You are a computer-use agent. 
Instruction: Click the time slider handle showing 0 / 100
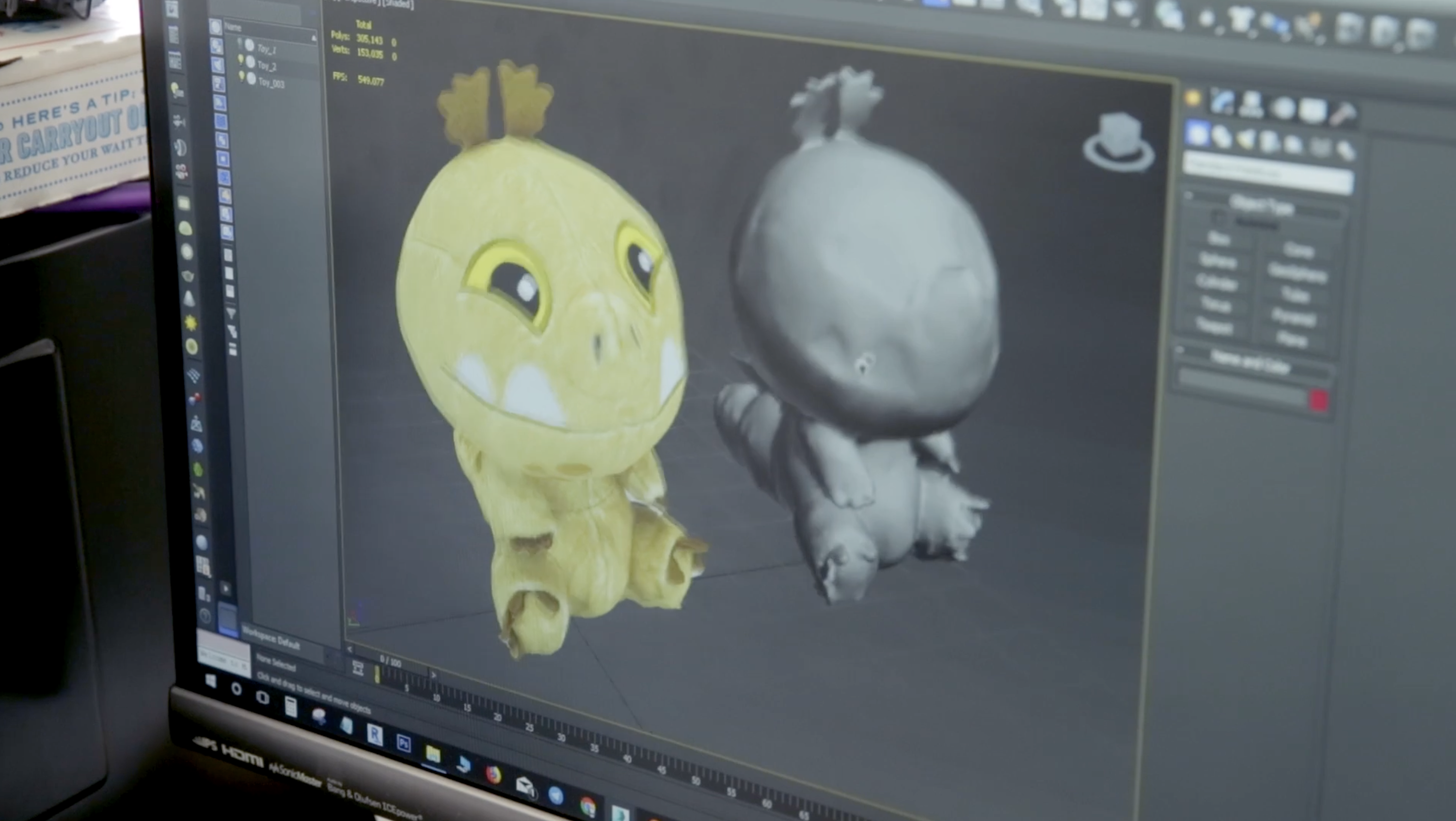[x=390, y=661]
